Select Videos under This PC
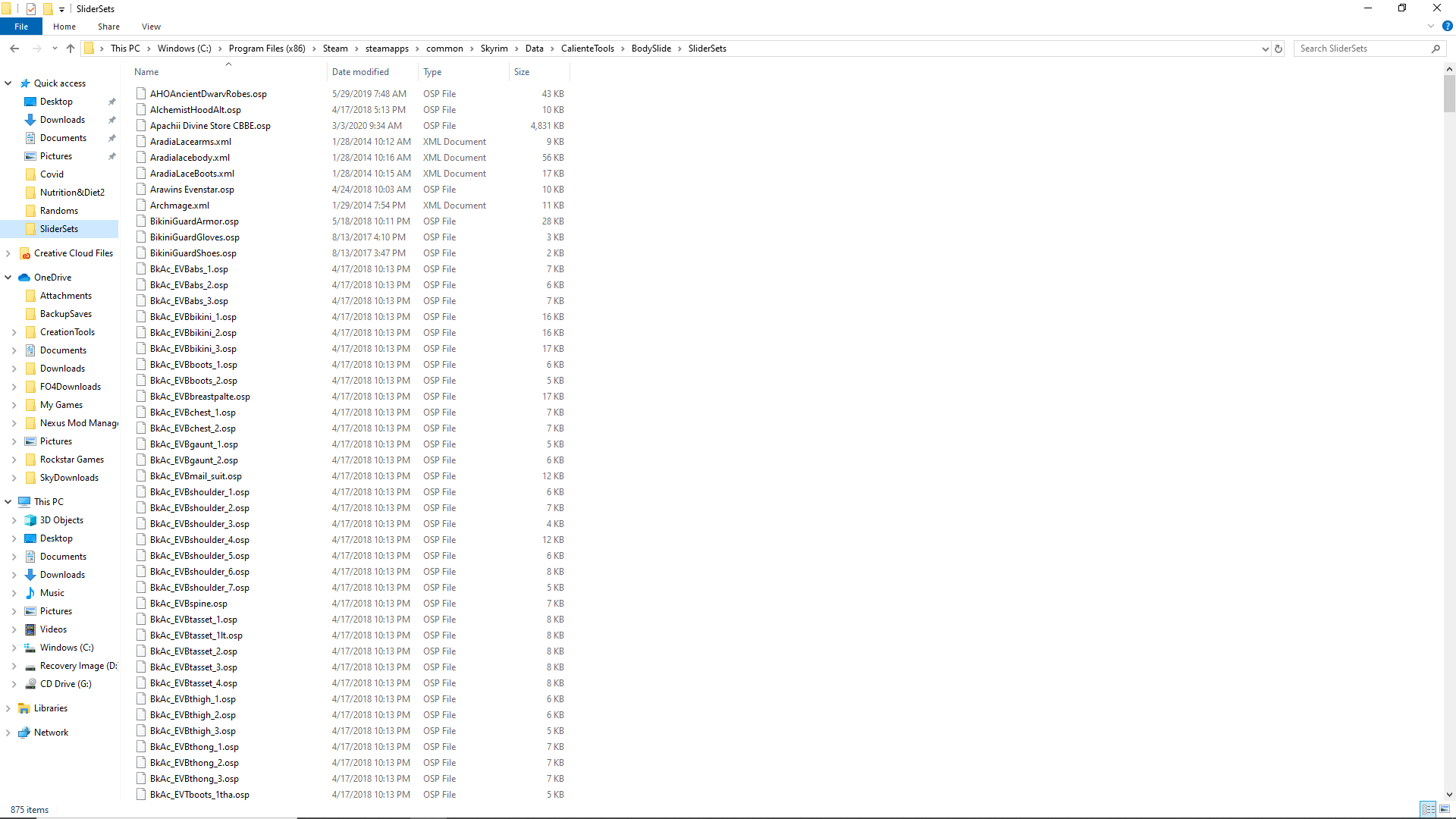 53,629
